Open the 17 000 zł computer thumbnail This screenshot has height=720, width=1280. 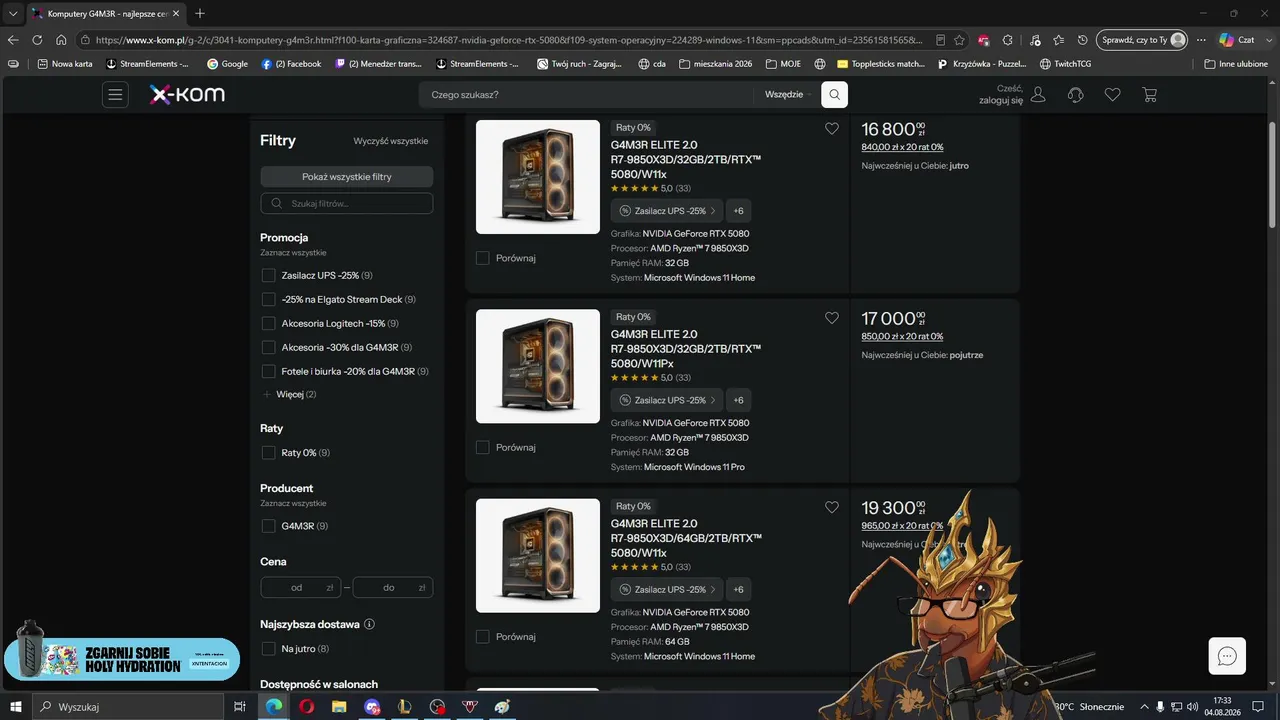pyautogui.click(x=538, y=366)
